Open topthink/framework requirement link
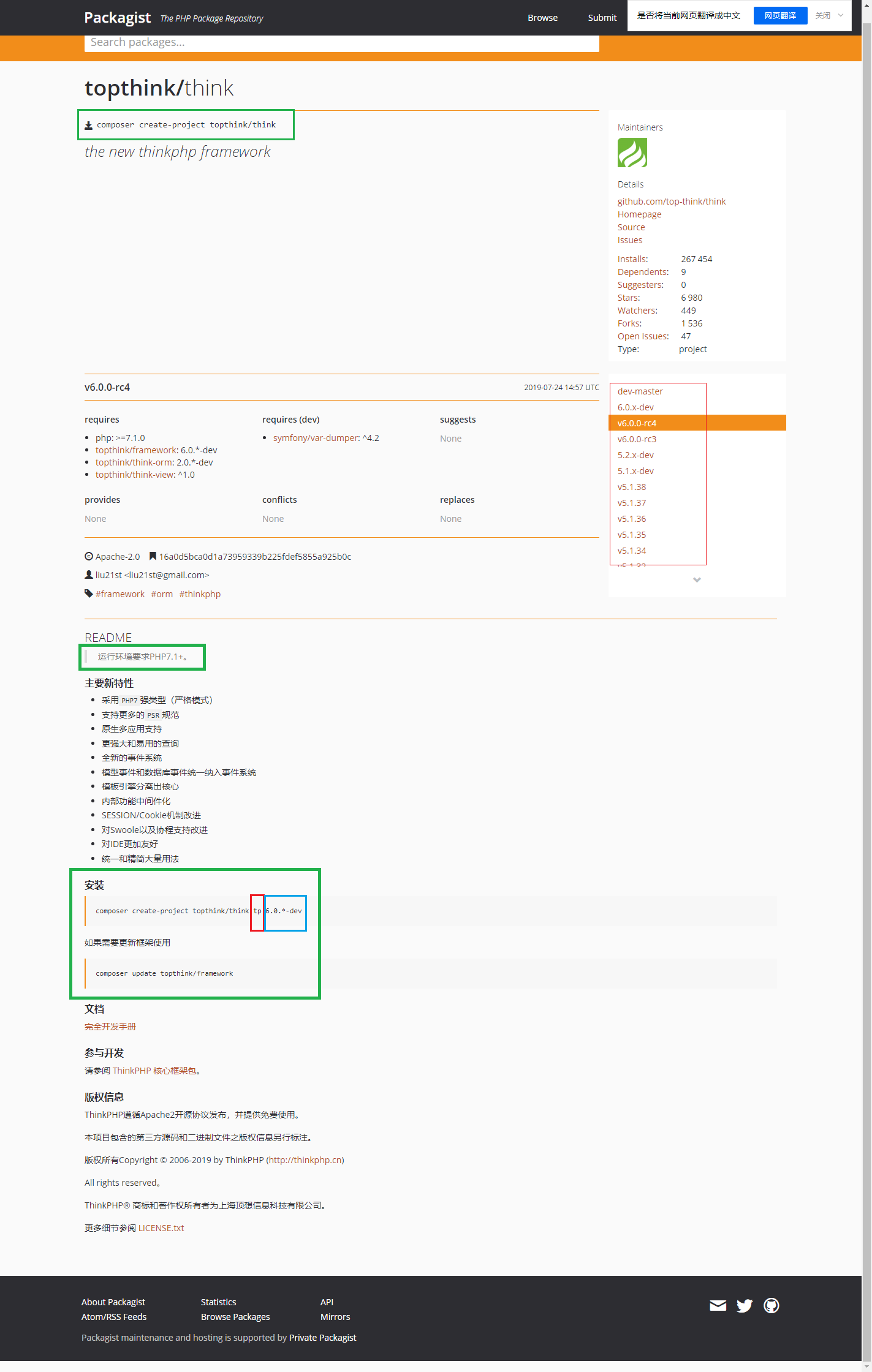872x1372 pixels. coord(136,450)
